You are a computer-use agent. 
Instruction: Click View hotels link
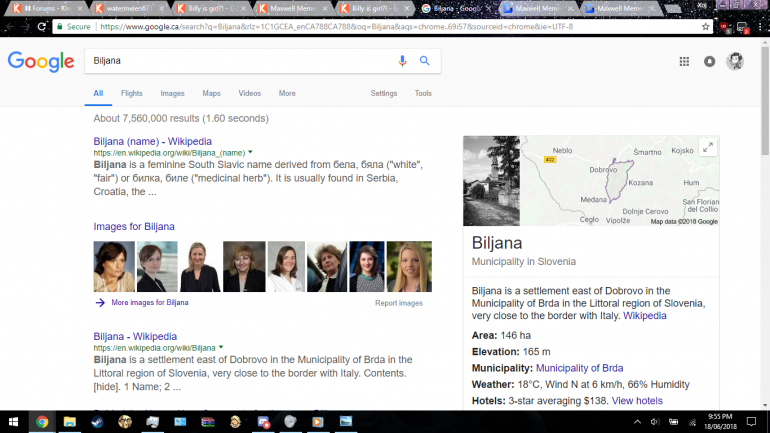pyautogui.click(x=637, y=401)
